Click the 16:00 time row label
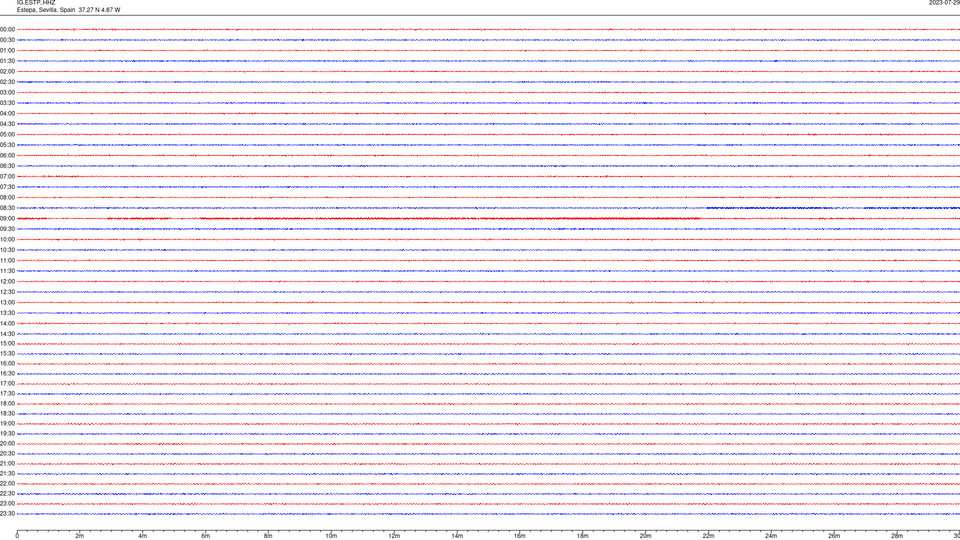Viewport: 960px width, 540px height. 7,364
